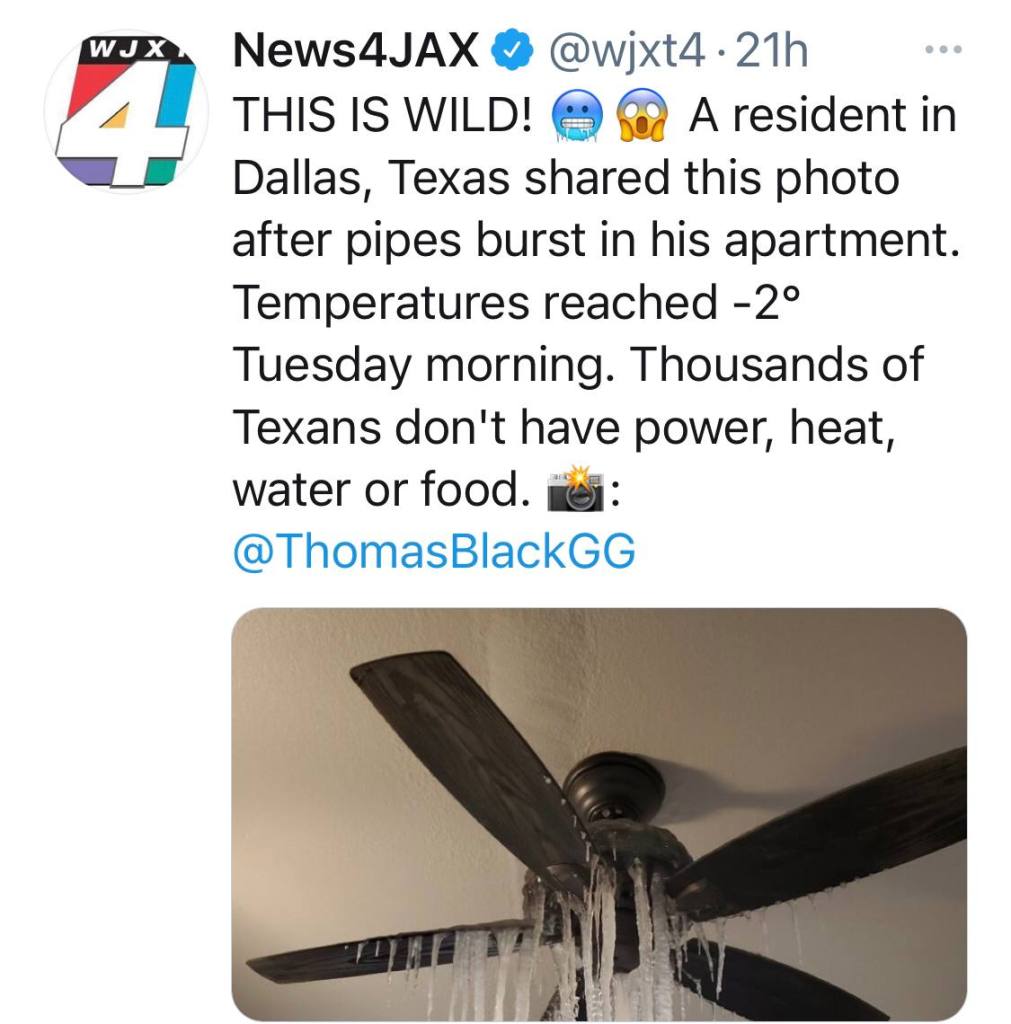Select the News4JAX display name
The image size is (1011, 1024).
(x=356, y=51)
